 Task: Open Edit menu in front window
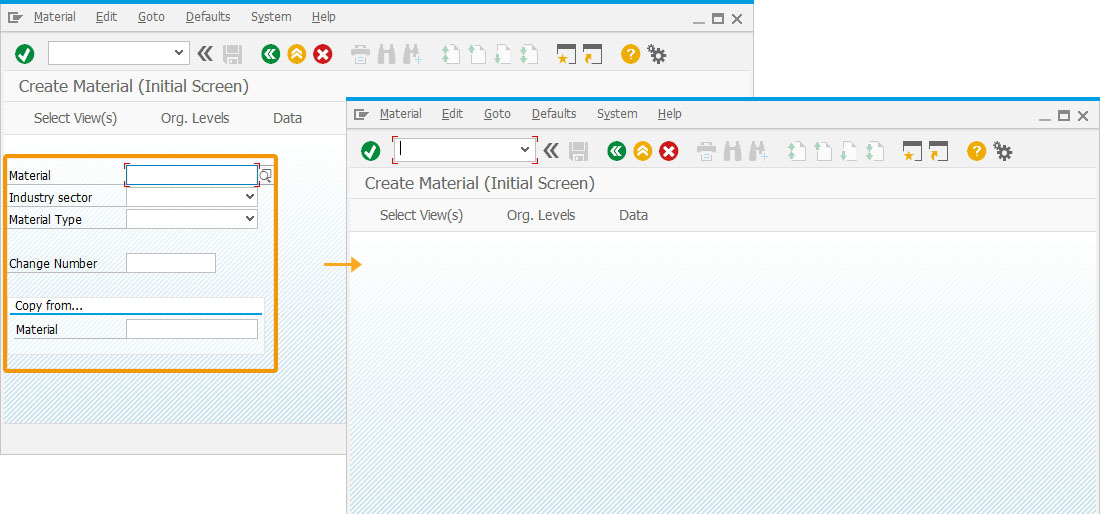[452, 114]
